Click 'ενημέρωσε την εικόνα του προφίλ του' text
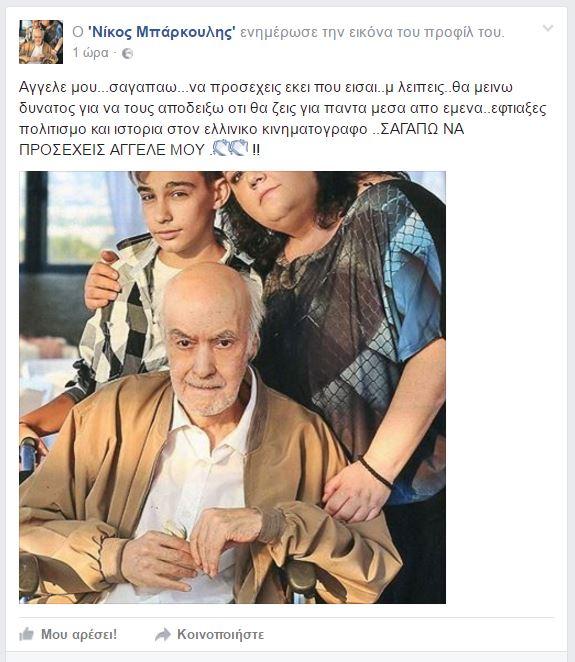Screen dimensions: 575x662 click(372, 32)
